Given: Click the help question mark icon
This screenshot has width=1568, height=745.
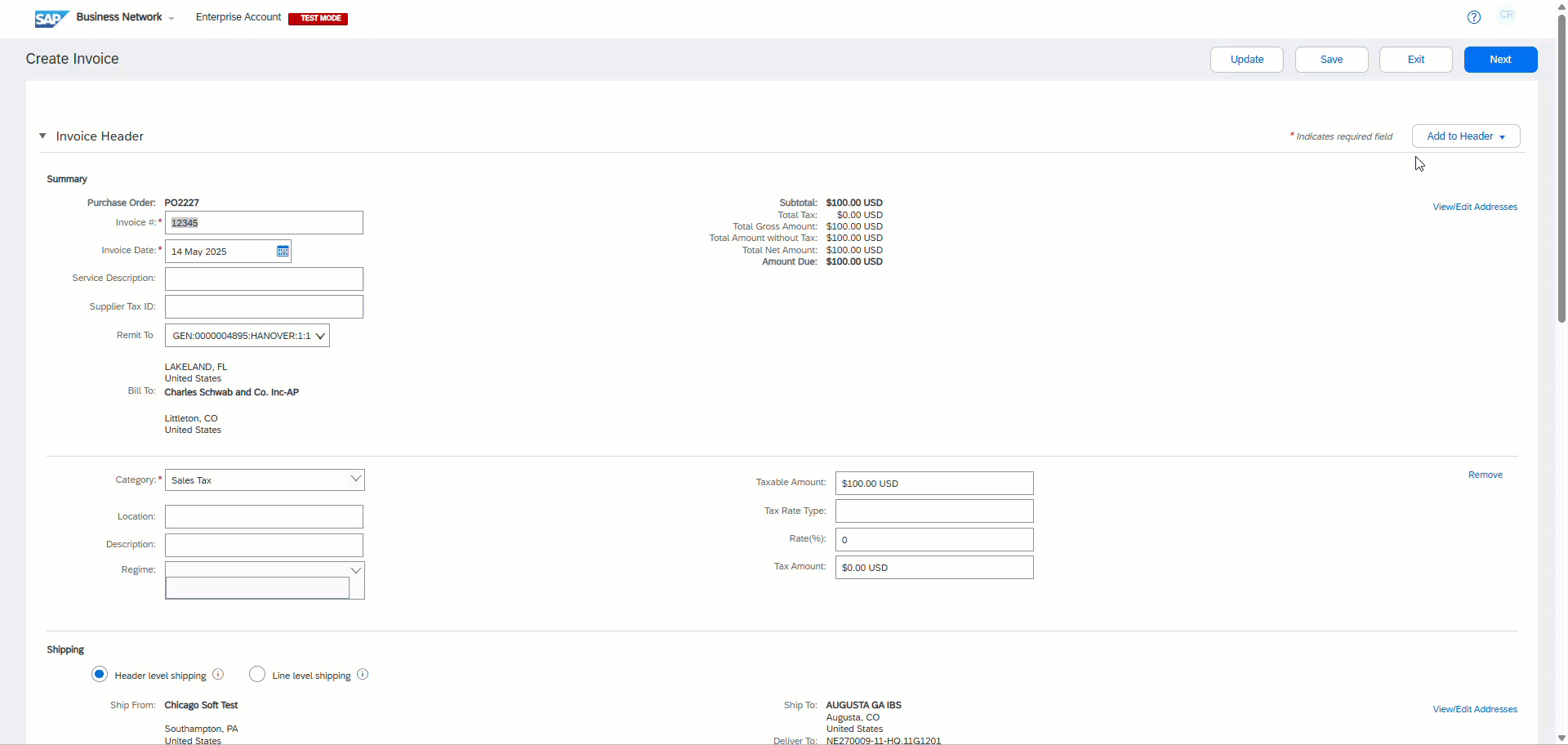Looking at the screenshot, I should point(1474,17).
